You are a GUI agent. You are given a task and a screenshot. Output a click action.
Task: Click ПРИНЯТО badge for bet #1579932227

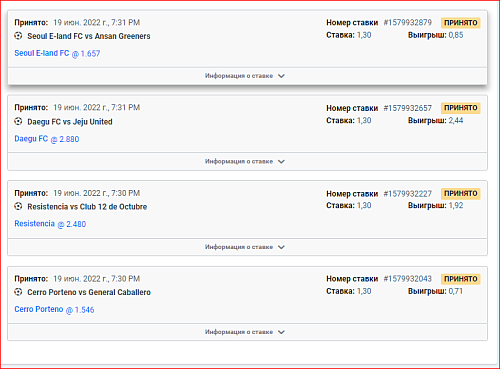tap(461, 193)
